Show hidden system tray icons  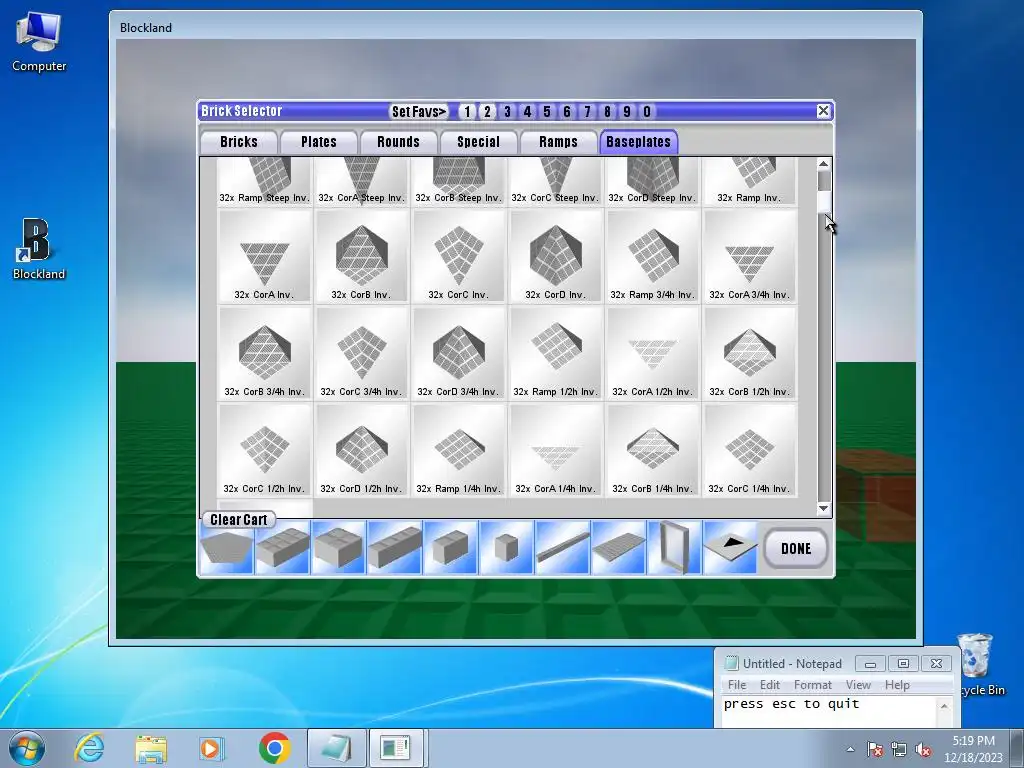850,749
